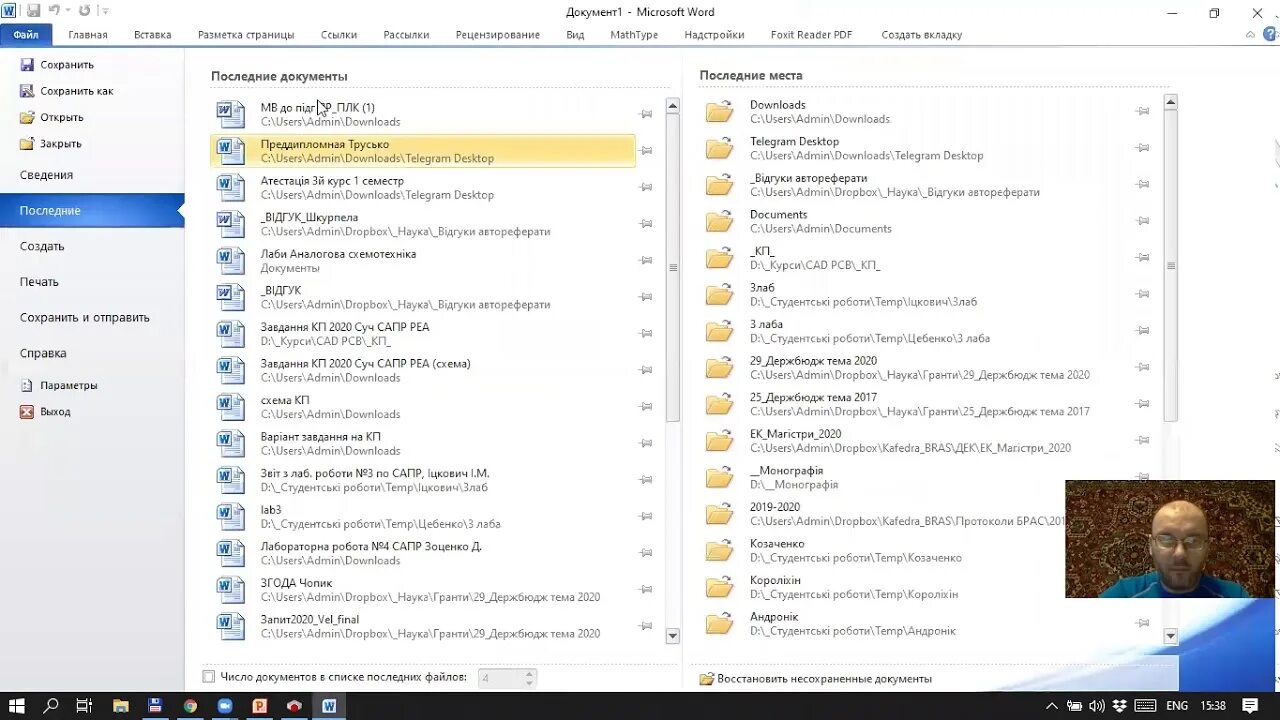1280x720 pixels.
Task: Open the 'Запит2020_Vel_final' document
Action: tap(423, 626)
